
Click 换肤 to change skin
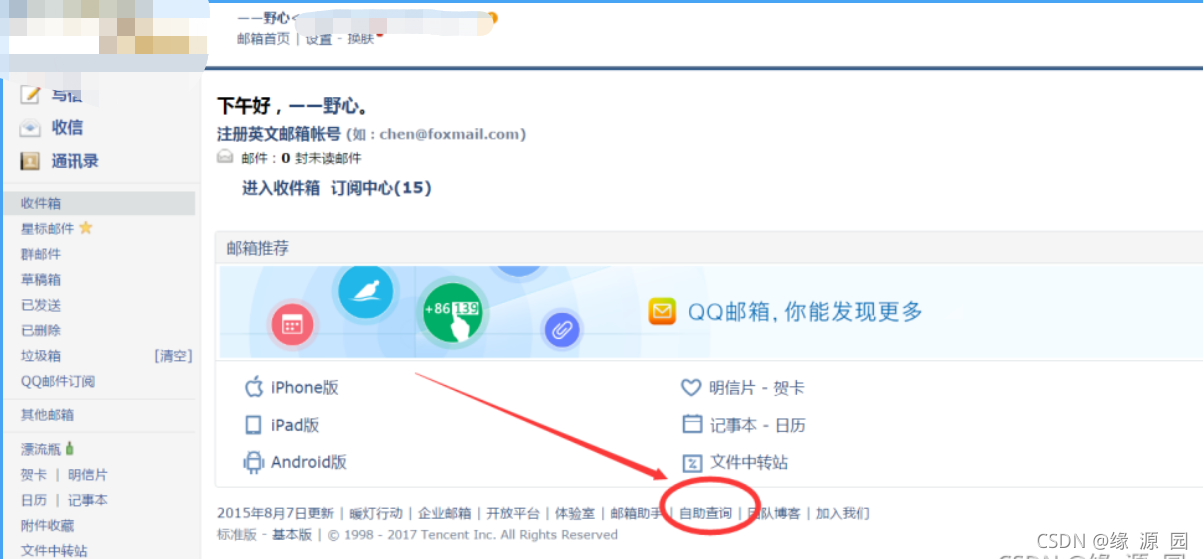pyautogui.click(x=361, y=39)
